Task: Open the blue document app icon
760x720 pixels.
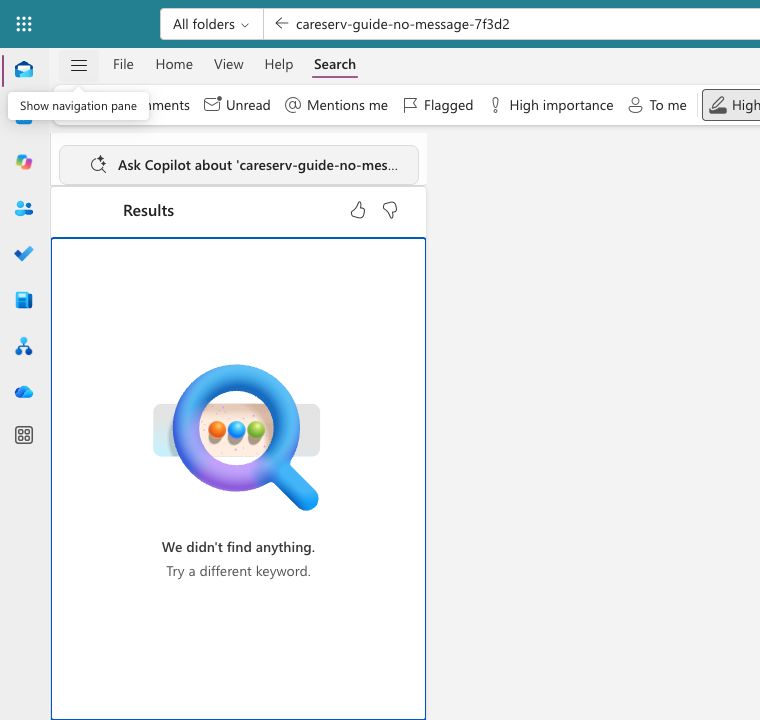Action: pos(24,300)
